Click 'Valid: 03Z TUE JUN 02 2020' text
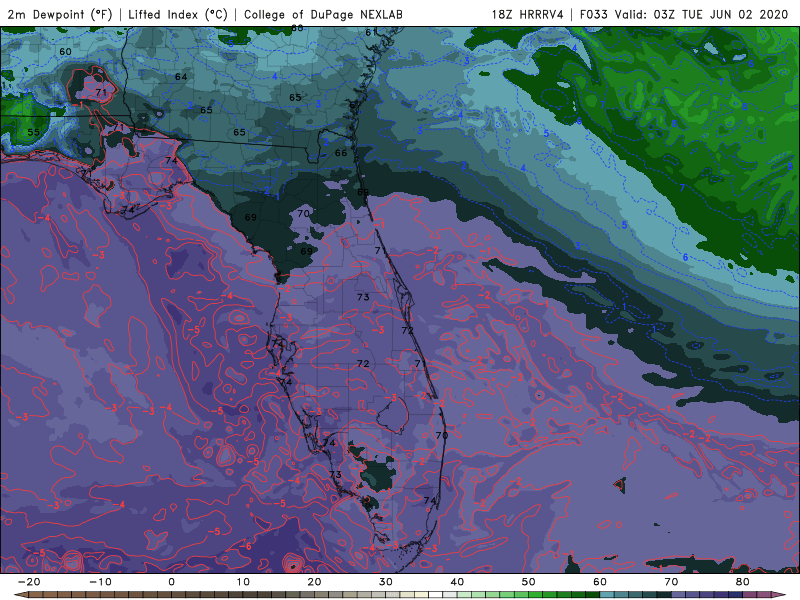This screenshot has width=800, height=600. [701, 14]
